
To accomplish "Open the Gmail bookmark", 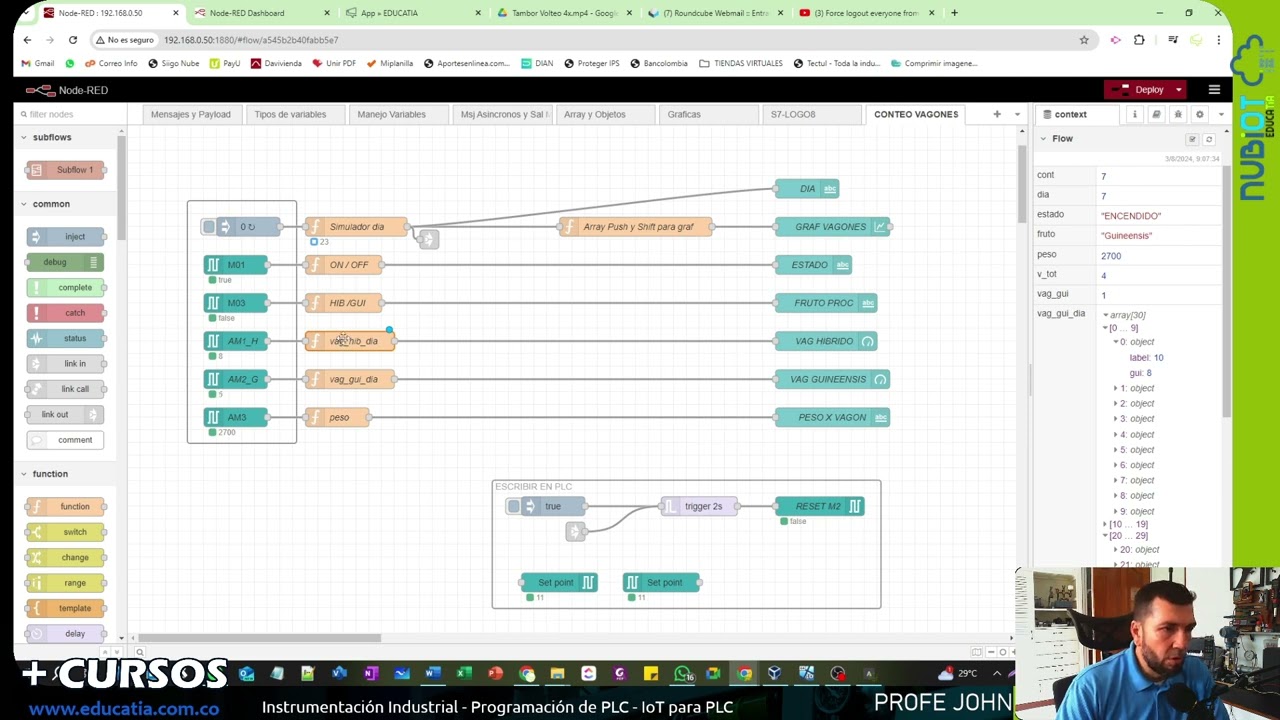I will tap(38, 63).
